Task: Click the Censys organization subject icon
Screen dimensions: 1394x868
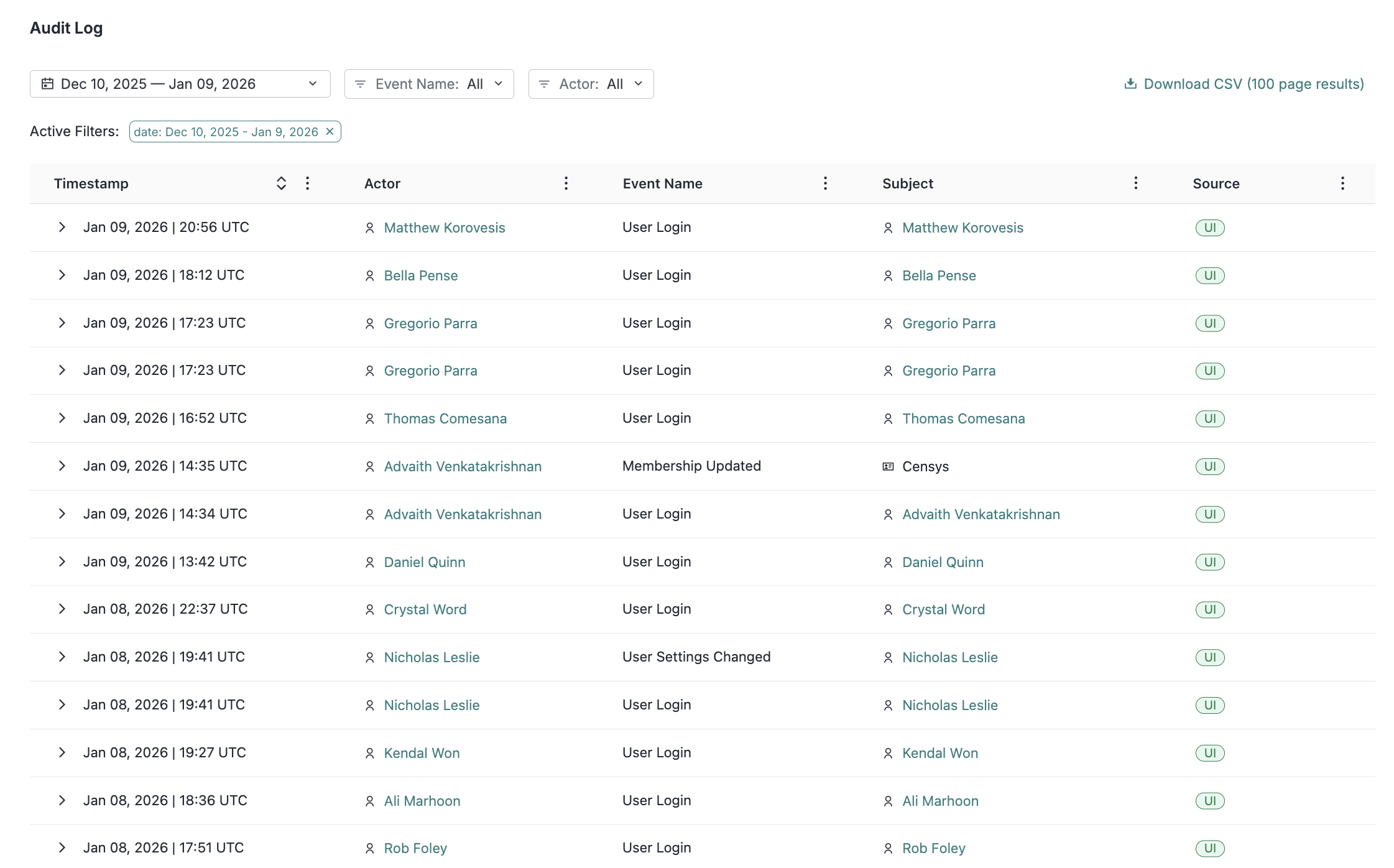Action: (888, 467)
